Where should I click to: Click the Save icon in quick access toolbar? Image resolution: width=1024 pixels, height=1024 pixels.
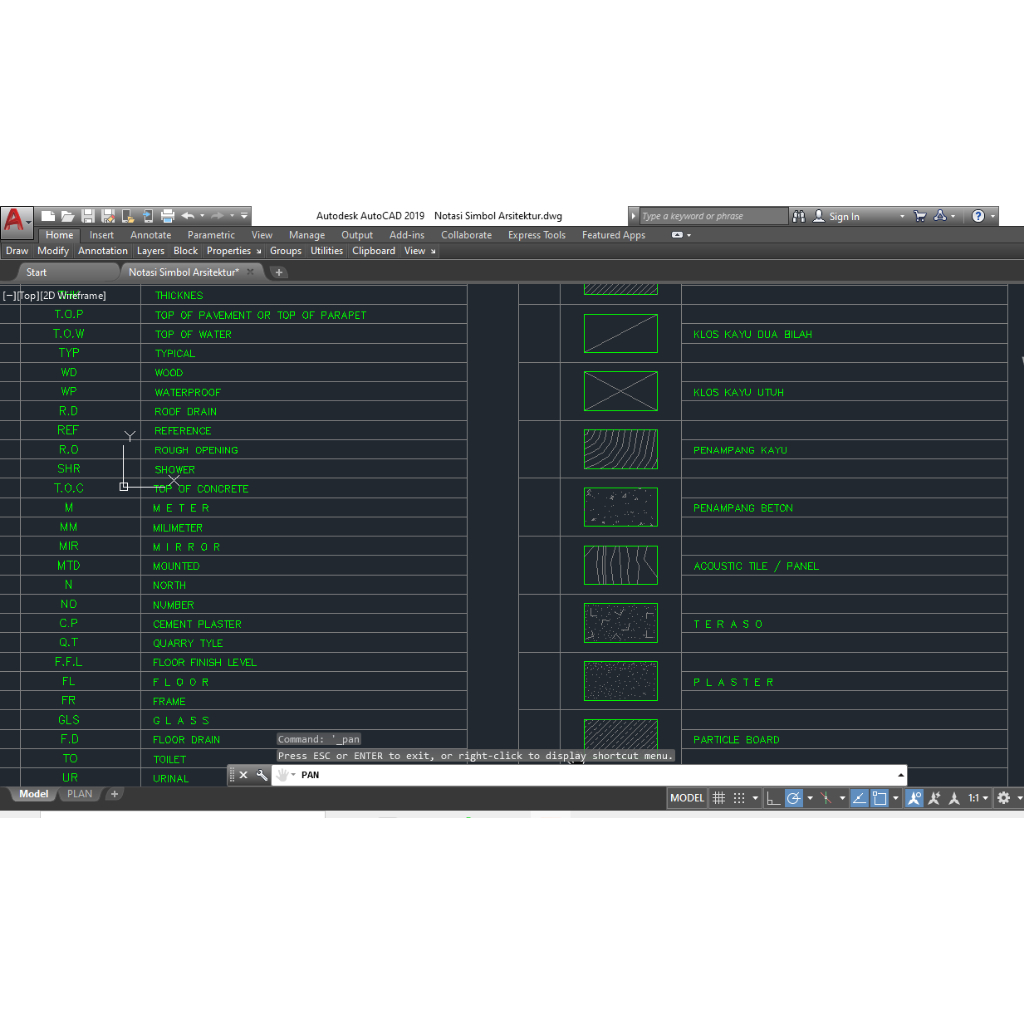(88, 216)
